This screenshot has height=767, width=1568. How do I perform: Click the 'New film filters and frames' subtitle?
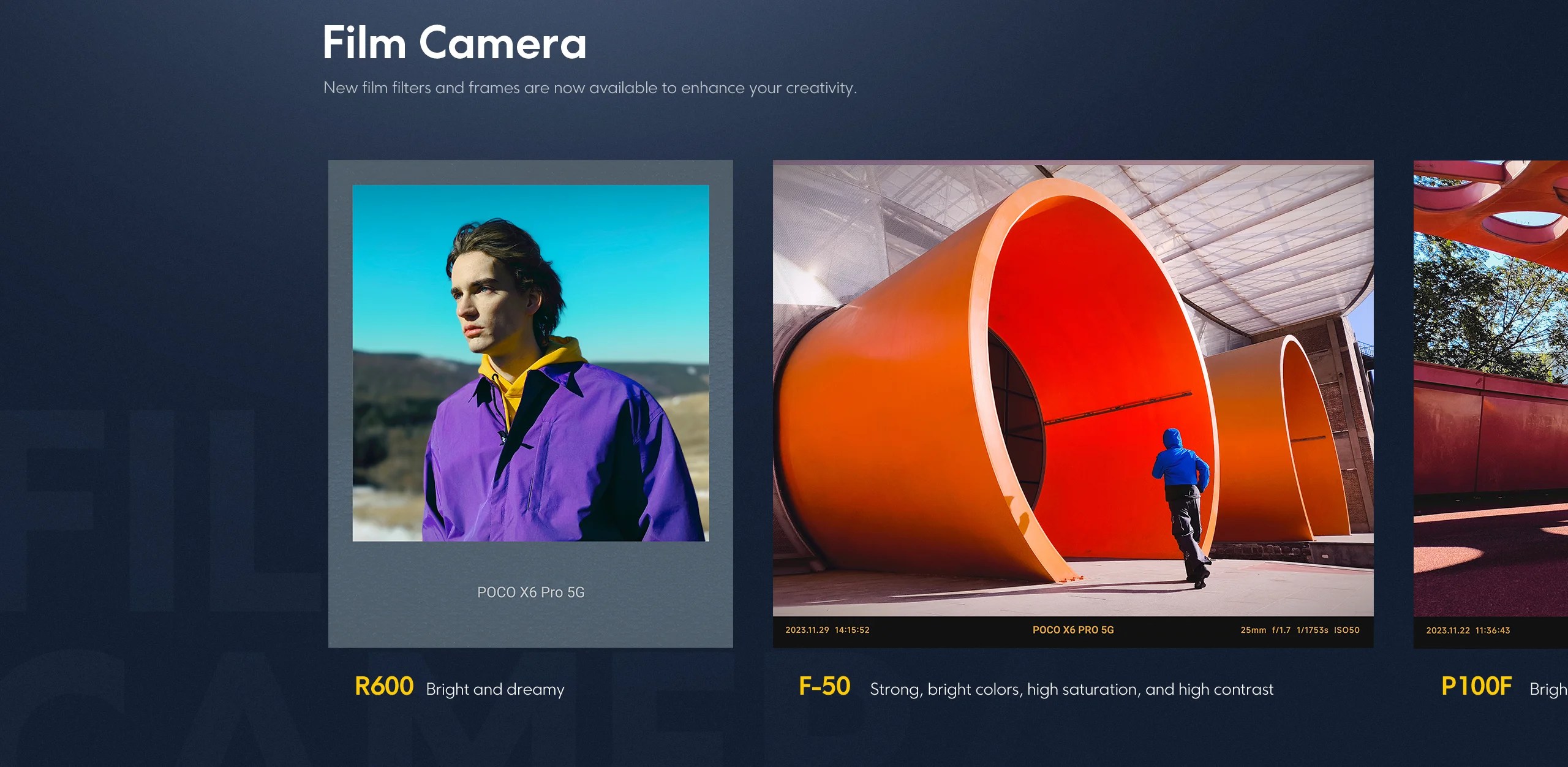pyautogui.click(x=590, y=88)
